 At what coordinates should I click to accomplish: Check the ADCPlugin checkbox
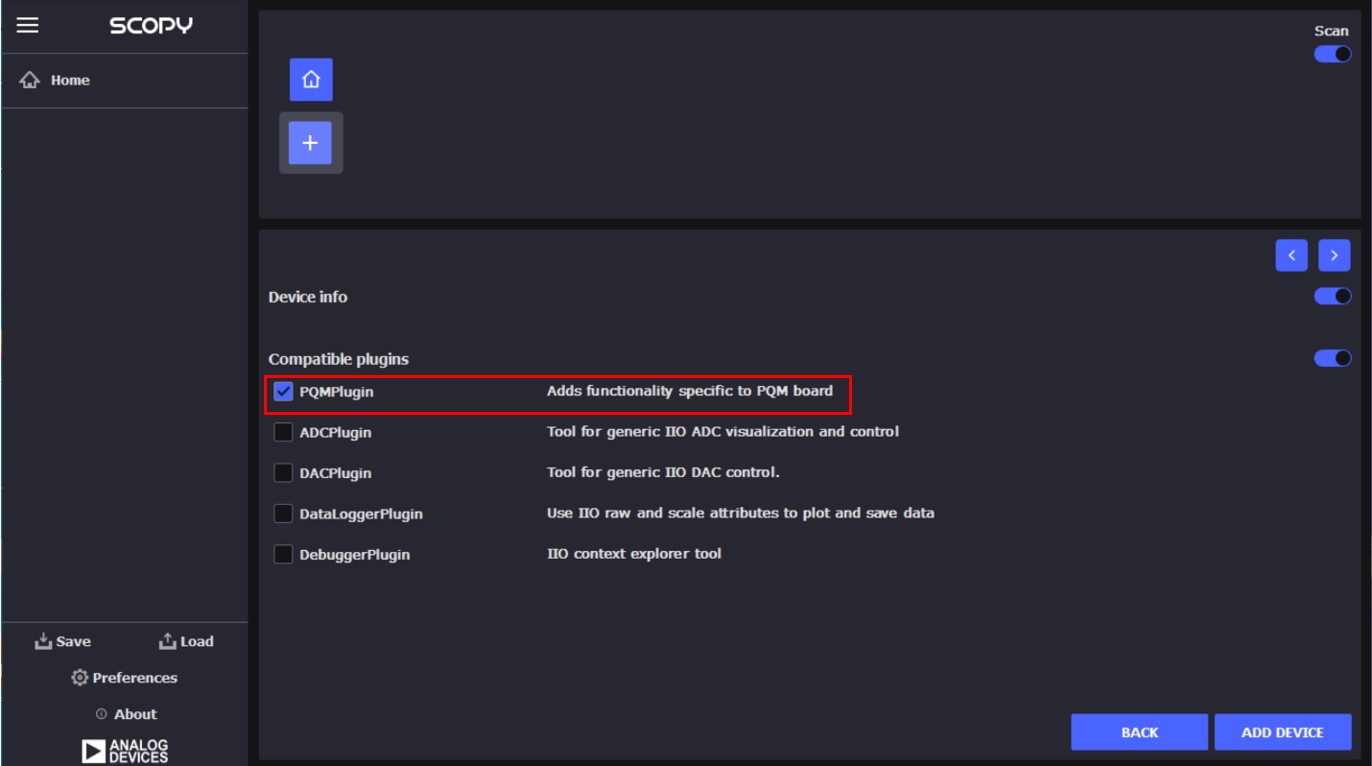[283, 432]
